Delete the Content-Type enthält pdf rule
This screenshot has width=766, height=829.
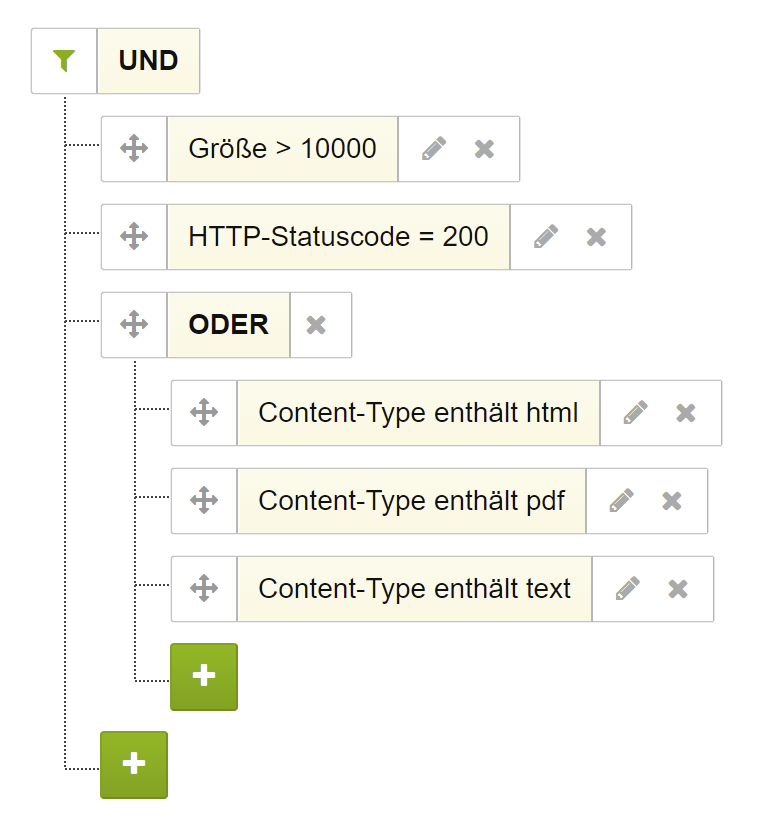(x=672, y=501)
